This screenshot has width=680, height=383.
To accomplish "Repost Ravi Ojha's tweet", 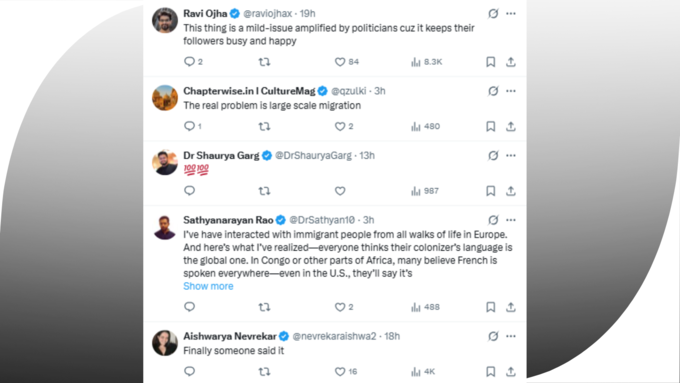I will click(x=264, y=62).
